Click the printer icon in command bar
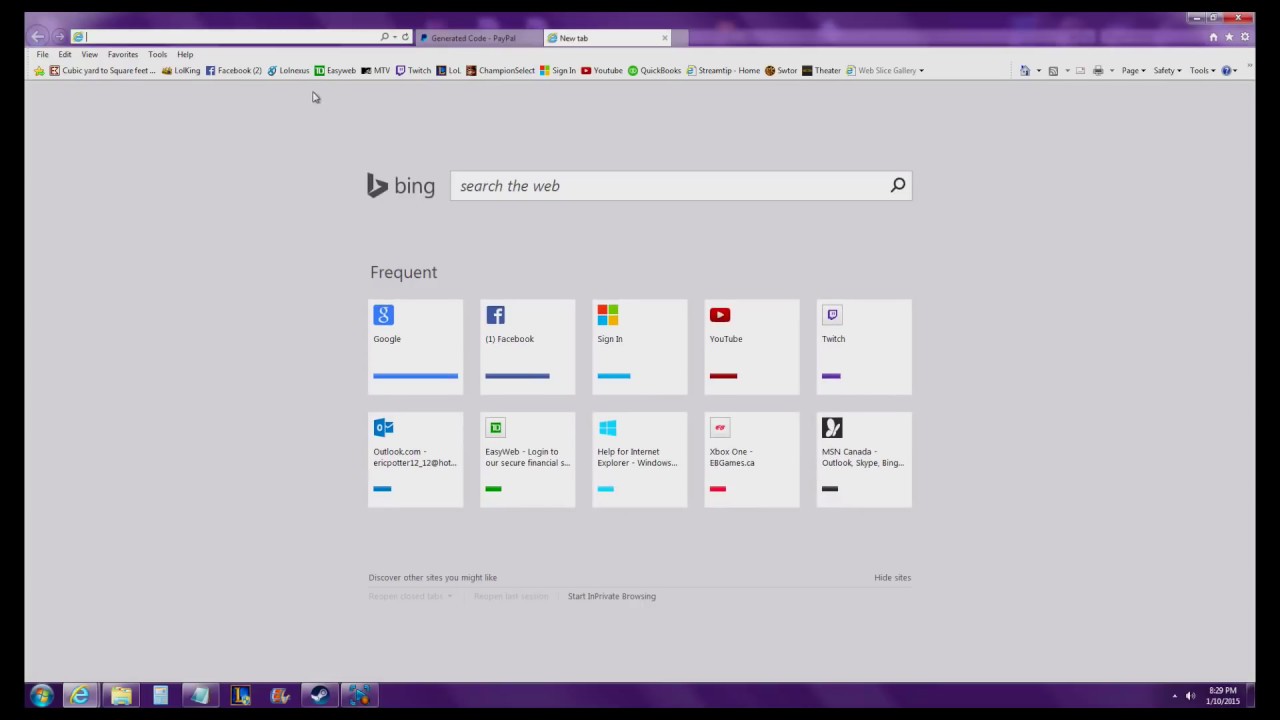The image size is (1280, 720). (x=1098, y=71)
